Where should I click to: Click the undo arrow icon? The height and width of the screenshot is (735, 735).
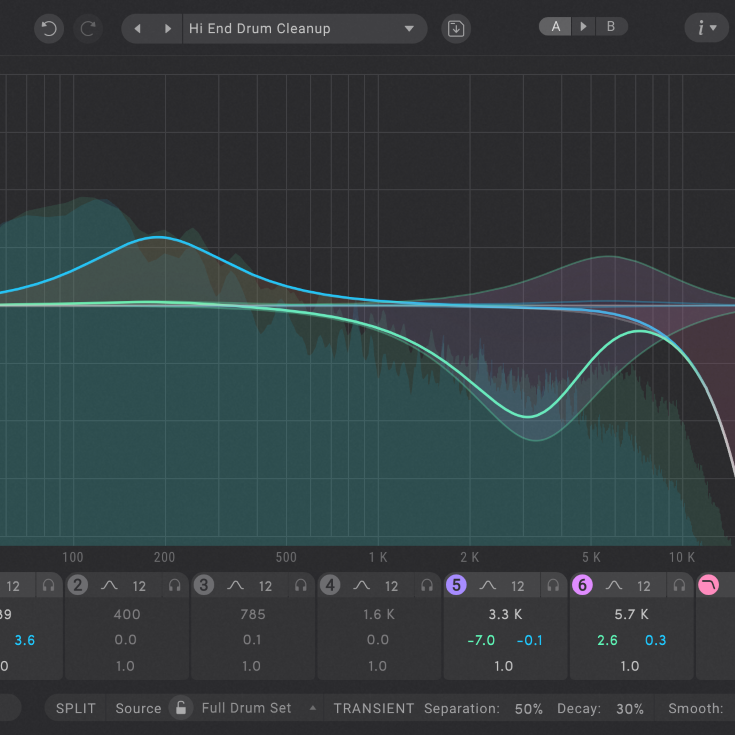[x=48, y=28]
